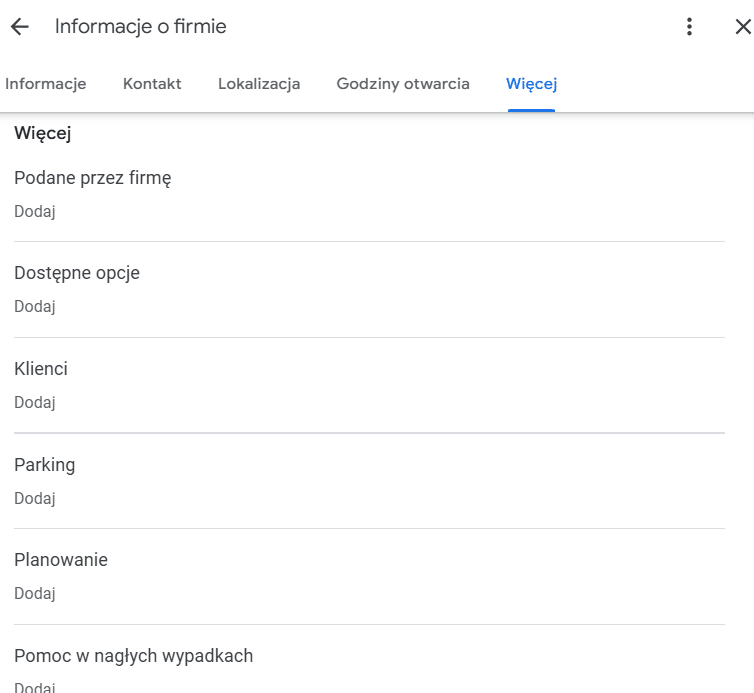Viewport: 754px width, 693px height.
Task: Click Dodaj under Pomoc w nagłych wypadkach
Action: [35, 687]
